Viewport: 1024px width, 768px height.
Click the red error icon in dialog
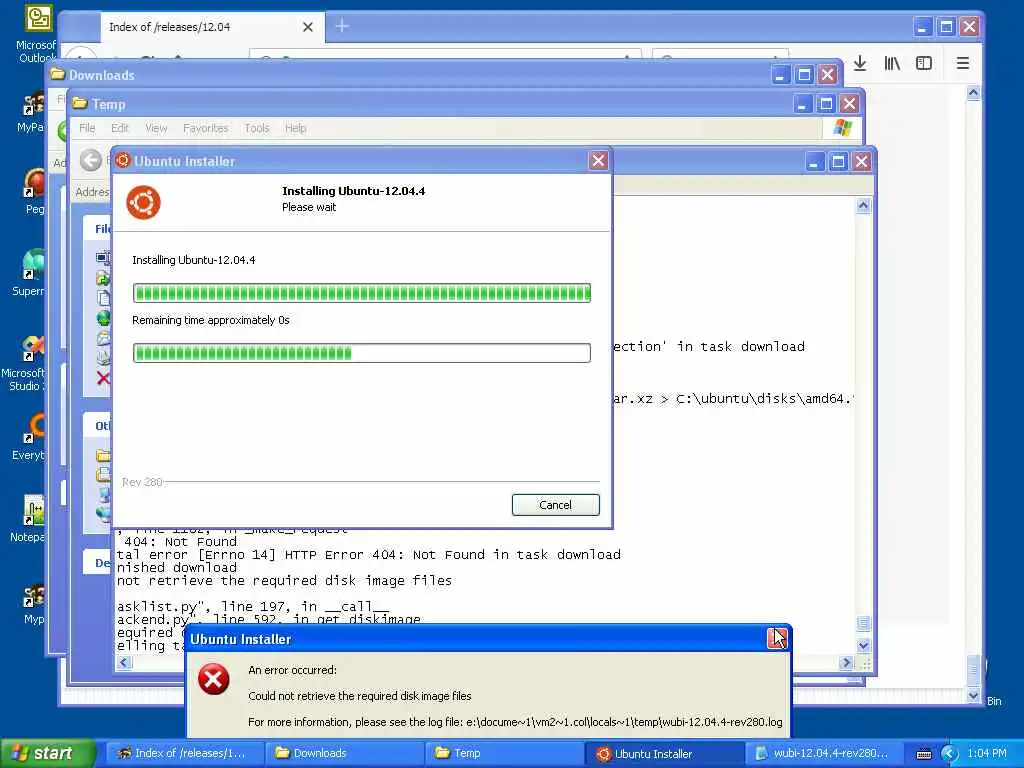(x=214, y=679)
